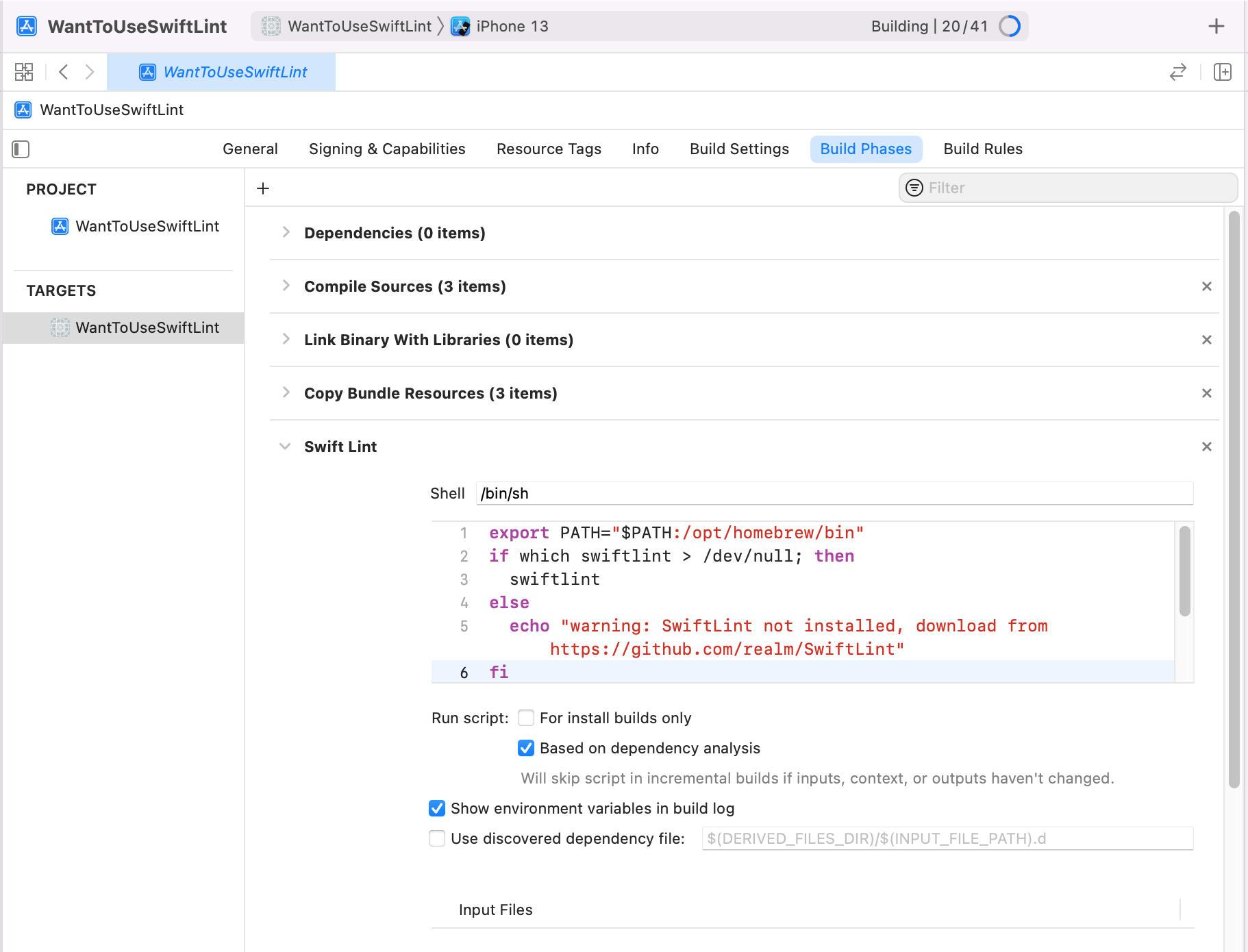Click the building progress spinner
This screenshot has height=952, width=1248.
1010,26
